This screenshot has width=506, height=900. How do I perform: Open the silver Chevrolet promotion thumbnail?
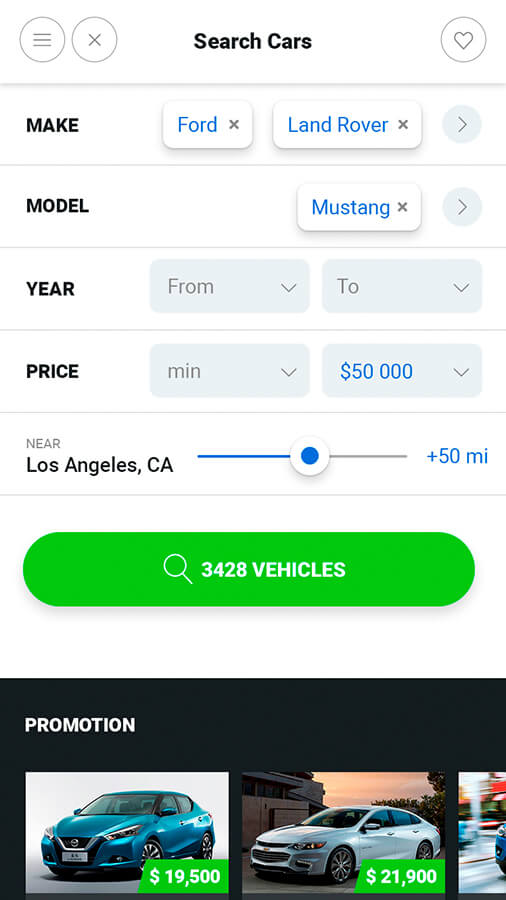click(343, 836)
